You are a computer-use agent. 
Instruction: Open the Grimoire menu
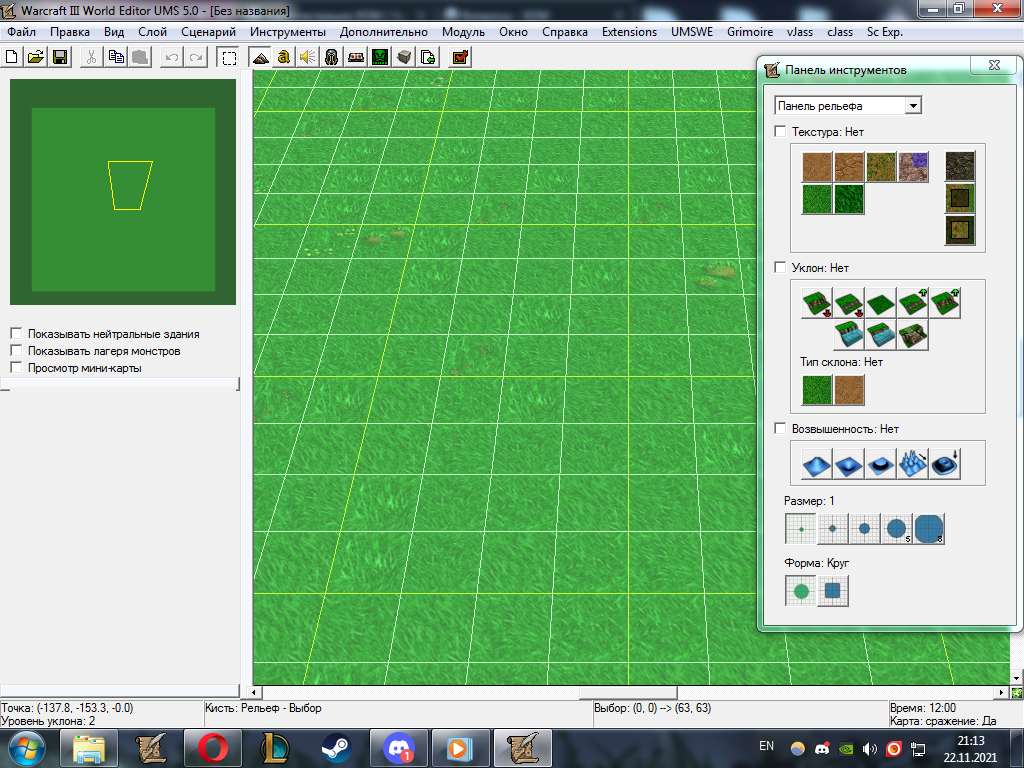750,31
